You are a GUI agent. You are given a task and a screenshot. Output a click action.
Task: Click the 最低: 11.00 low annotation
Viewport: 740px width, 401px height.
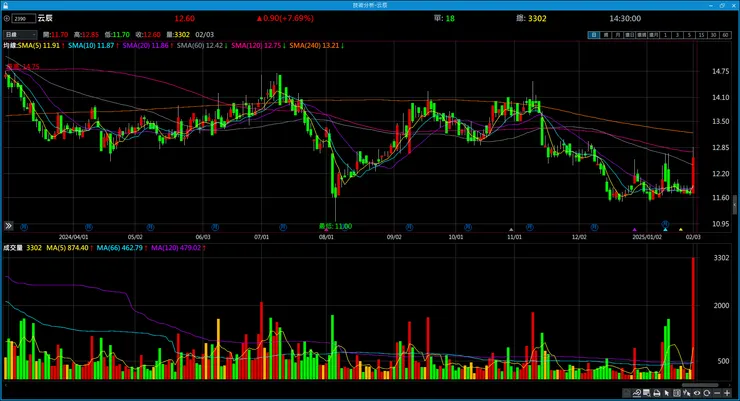pyautogui.click(x=336, y=226)
